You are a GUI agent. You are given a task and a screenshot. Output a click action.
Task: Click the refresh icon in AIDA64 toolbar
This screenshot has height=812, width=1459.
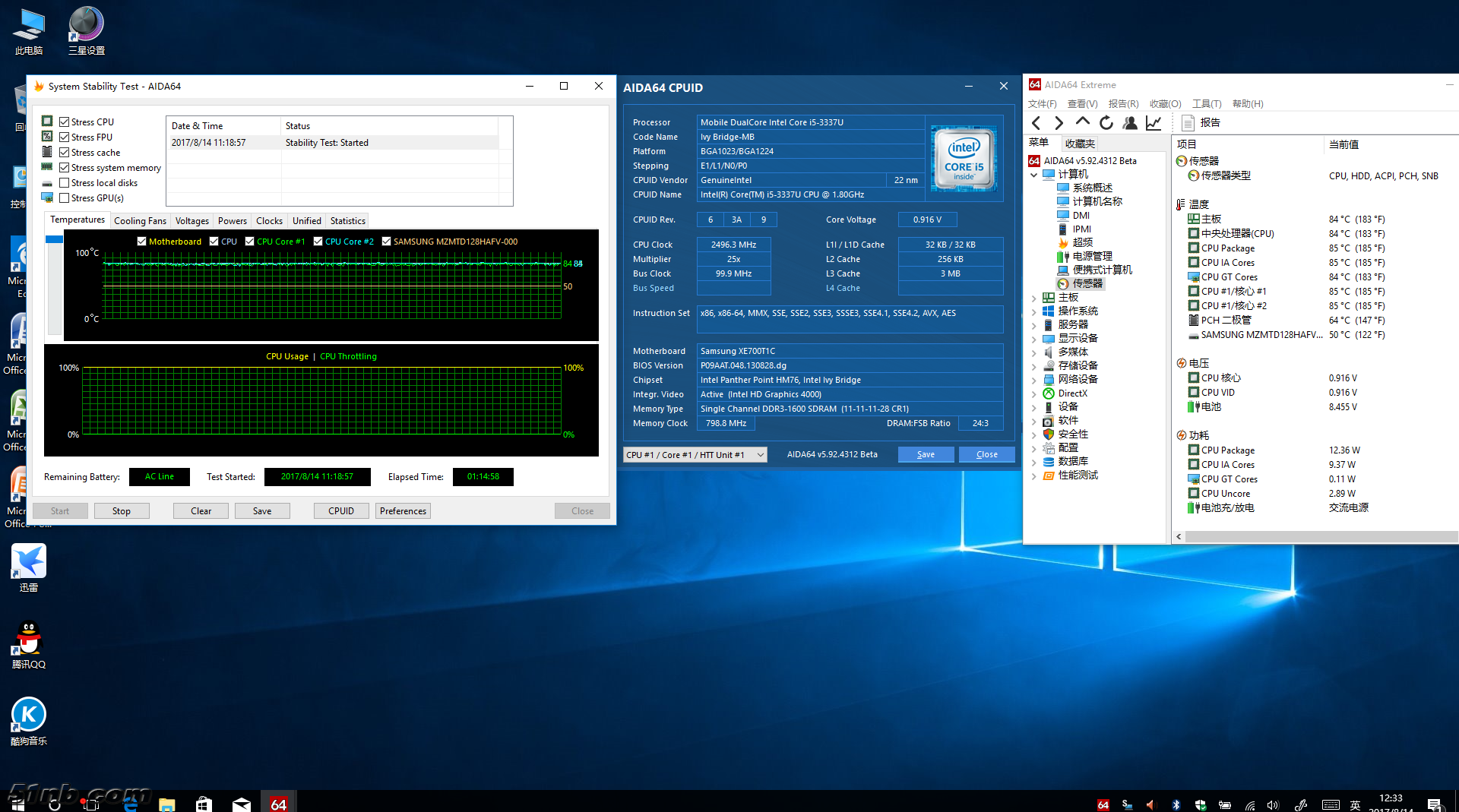coord(1106,123)
